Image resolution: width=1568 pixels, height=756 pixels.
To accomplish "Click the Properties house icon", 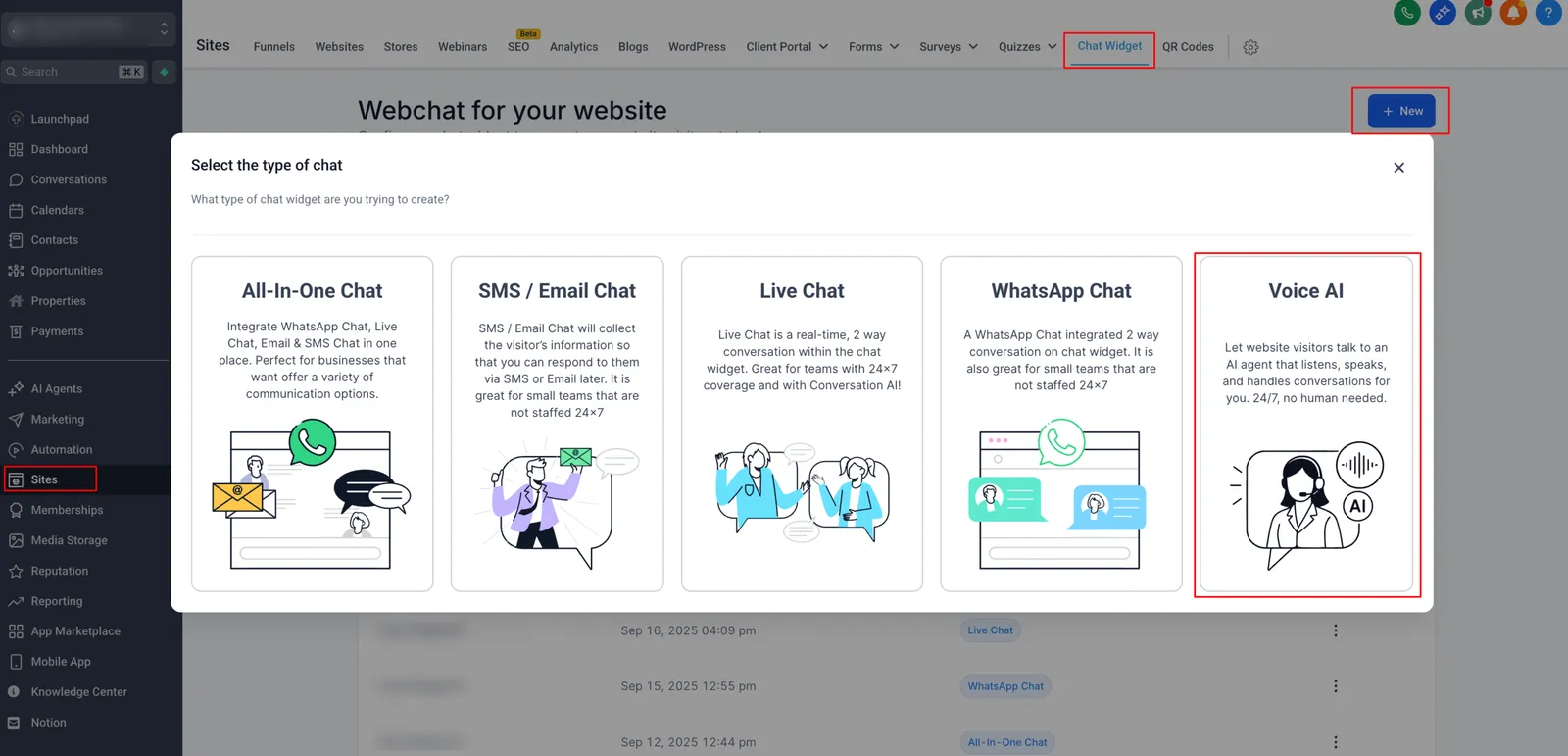I will (x=16, y=301).
